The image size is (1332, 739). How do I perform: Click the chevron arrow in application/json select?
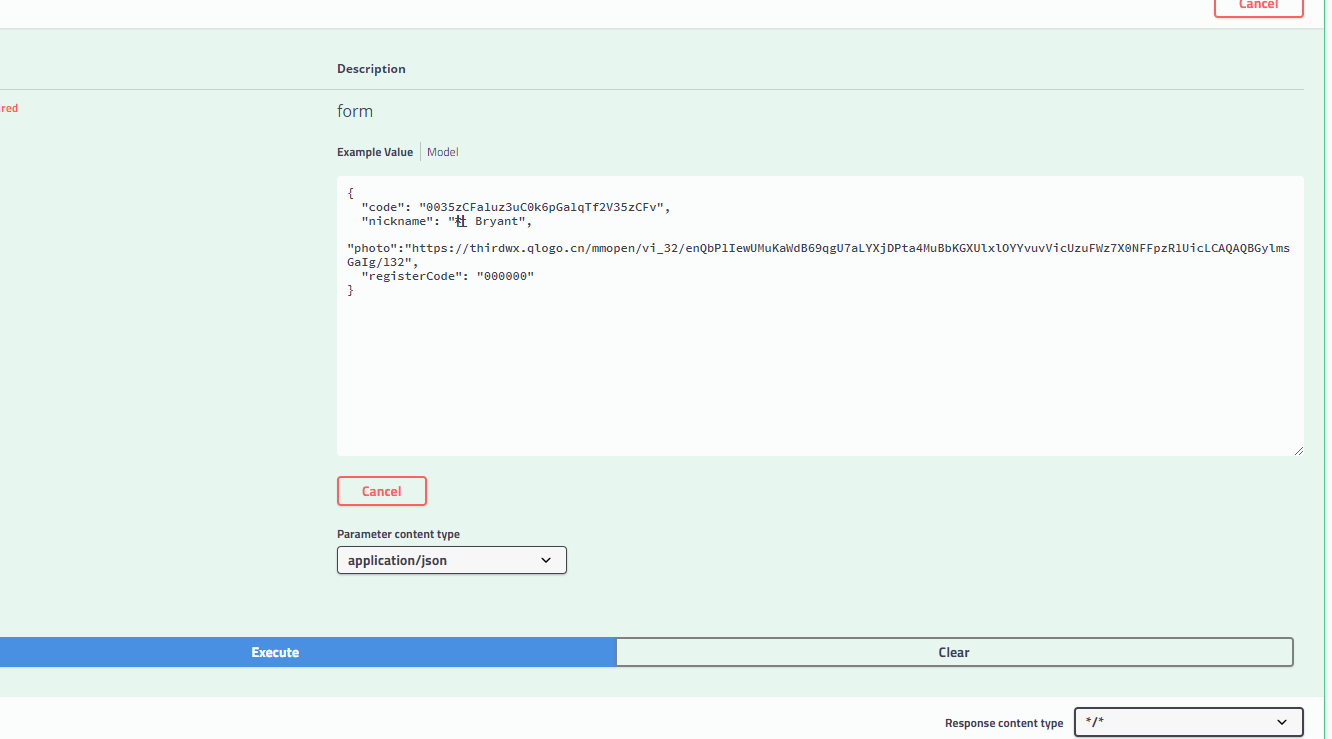(546, 560)
